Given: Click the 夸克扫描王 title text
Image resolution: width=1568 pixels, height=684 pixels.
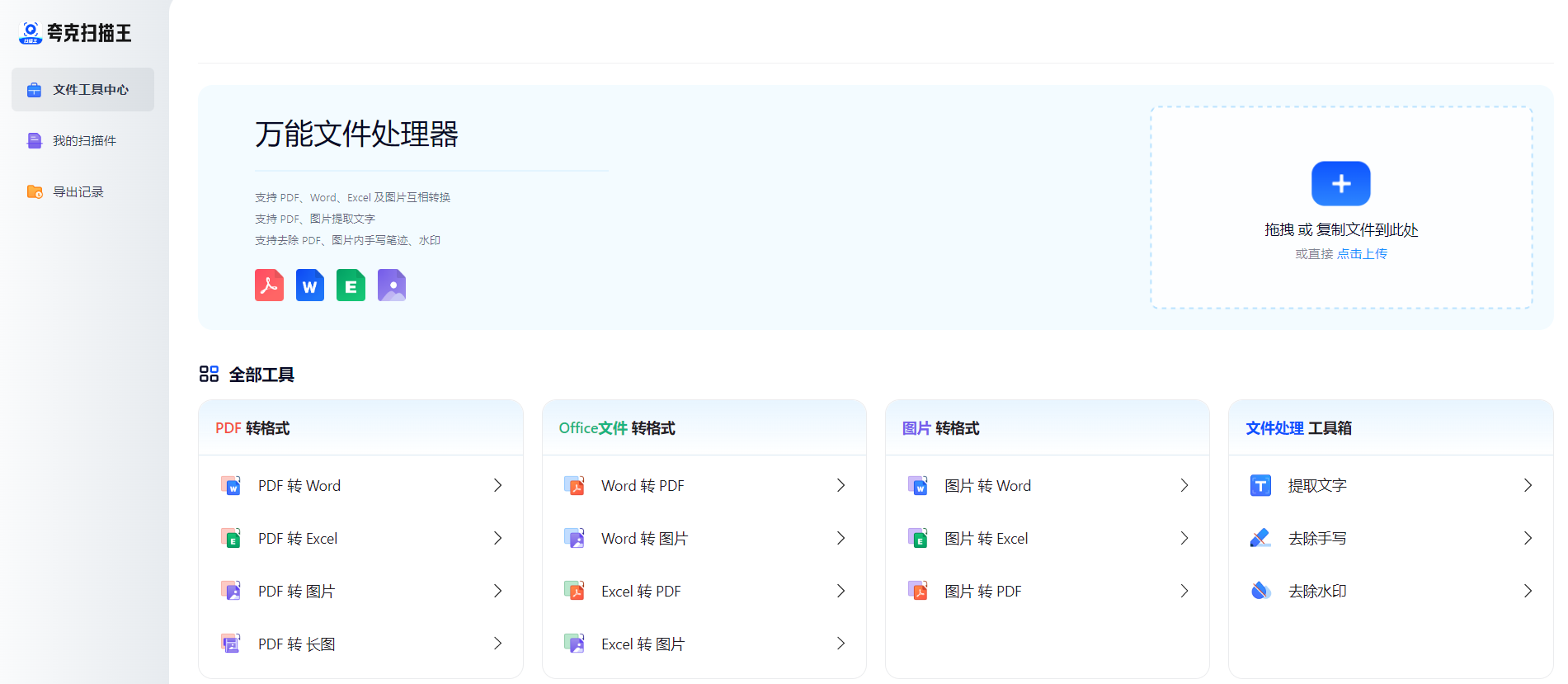Looking at the screenshot, I should [x=89, y=33].
